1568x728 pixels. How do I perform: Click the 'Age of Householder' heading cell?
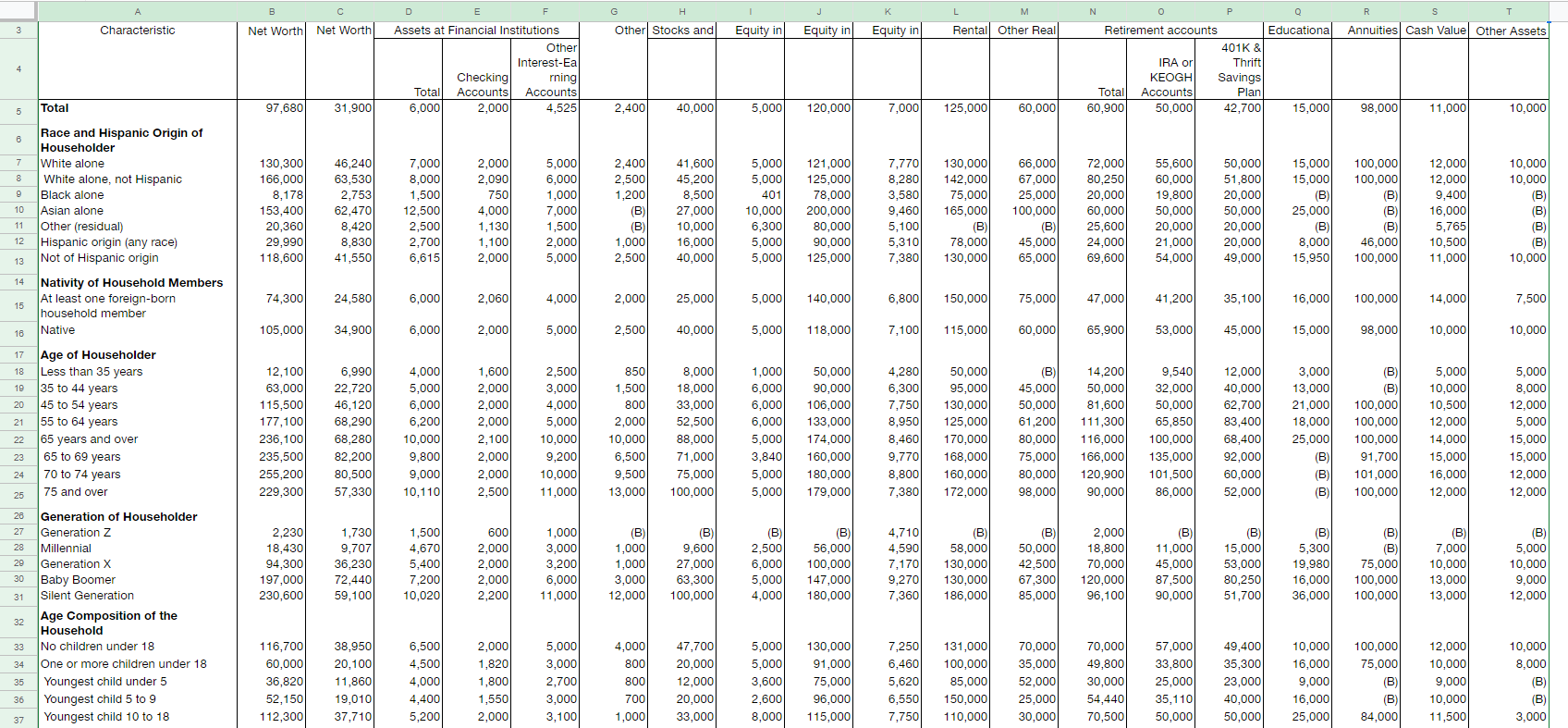[138, 355]
